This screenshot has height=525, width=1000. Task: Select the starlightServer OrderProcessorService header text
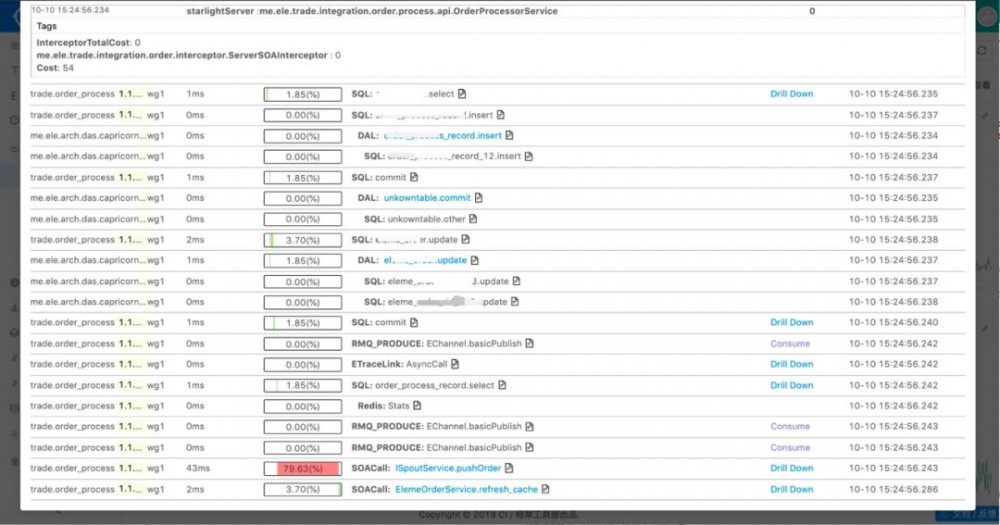[372, 11]
